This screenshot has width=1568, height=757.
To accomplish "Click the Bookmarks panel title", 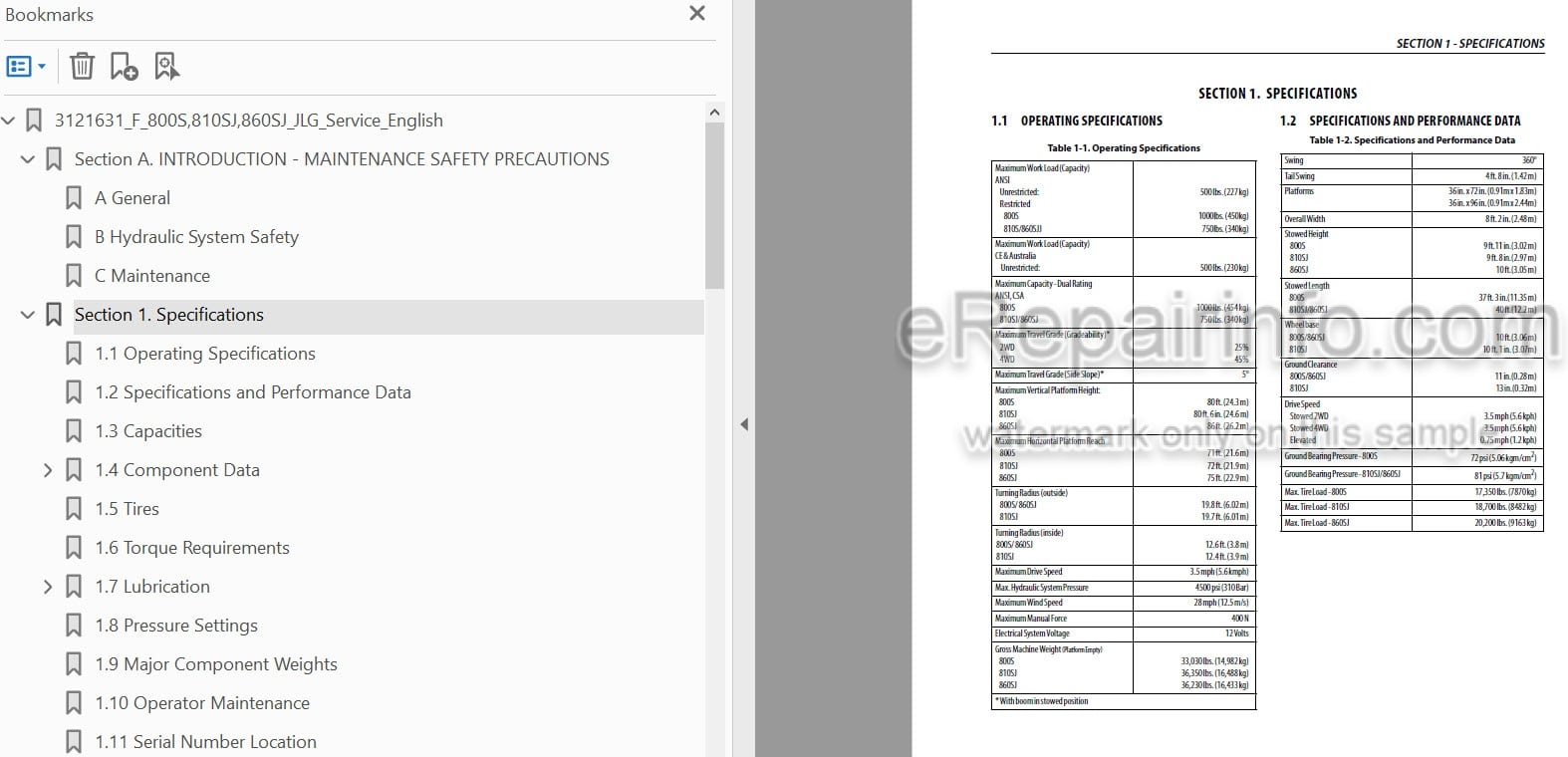I will pos(50,15).
